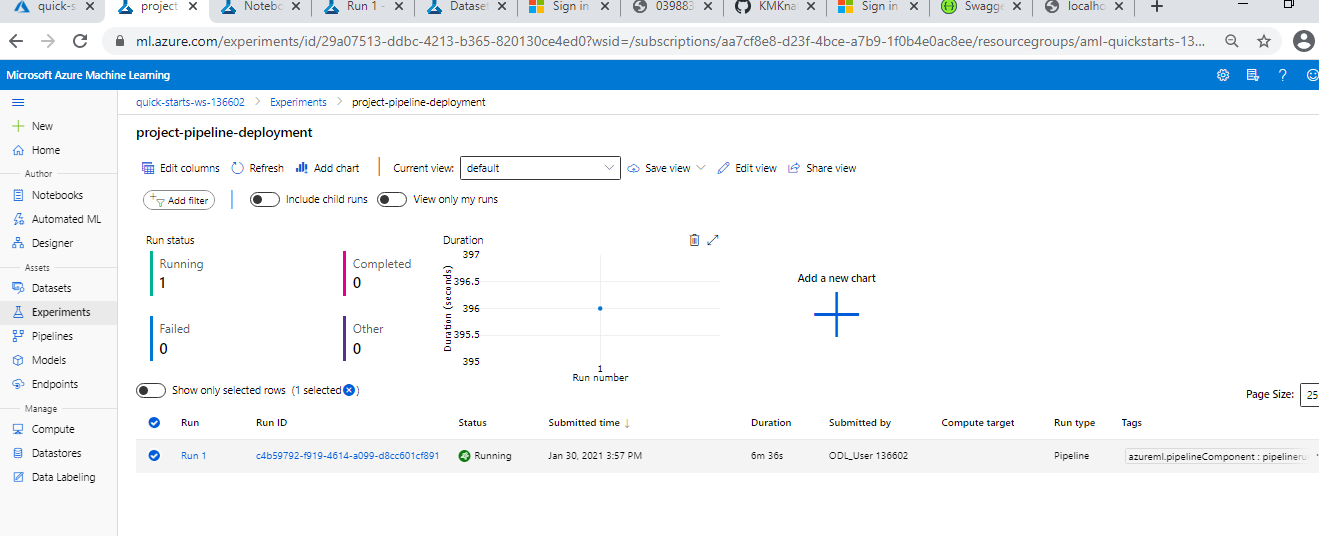Click the browser back arrow
Image resolution: width=1319 pixels, height=536 pixels.
pos(18,42)
